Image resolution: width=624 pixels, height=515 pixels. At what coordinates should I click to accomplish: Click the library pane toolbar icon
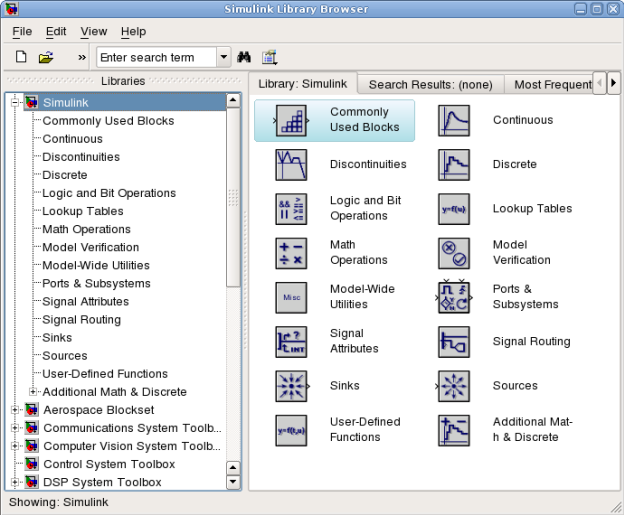click(269, 57)
